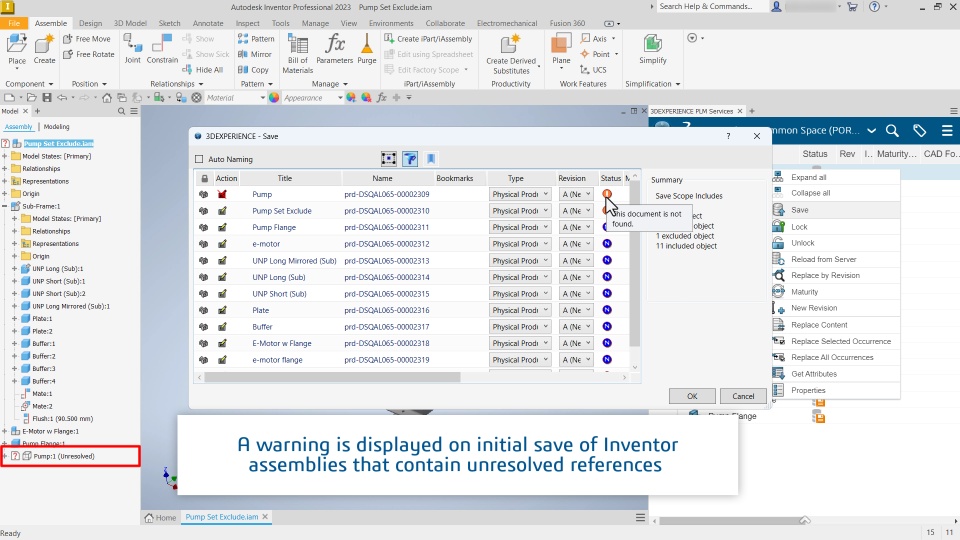Viewport: 960px width, 540px height.
Task: Click the select-all icon in Save dialog
Action: [x=388, y=159]
